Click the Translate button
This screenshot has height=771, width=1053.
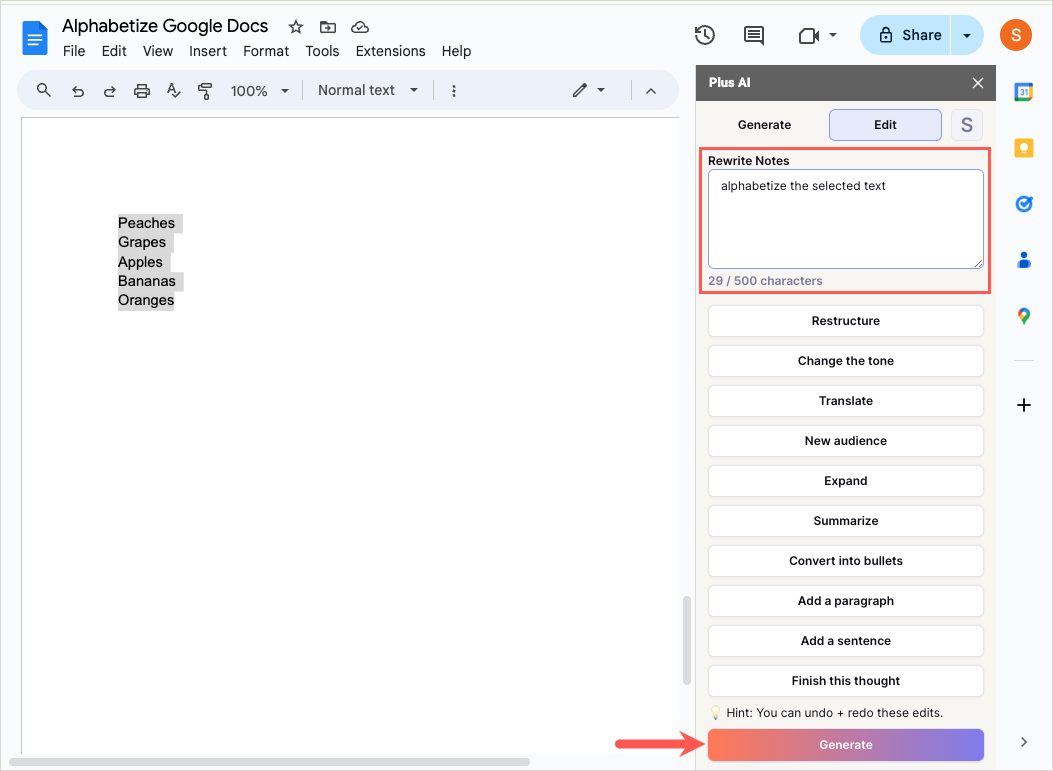click(x=845, y=401)
